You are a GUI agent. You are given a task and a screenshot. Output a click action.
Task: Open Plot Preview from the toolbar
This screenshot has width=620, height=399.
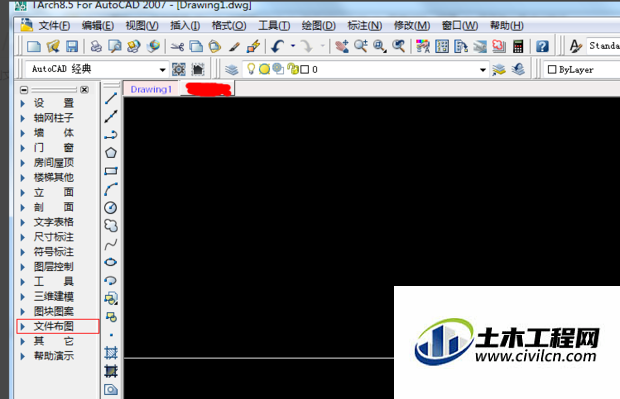115,46
